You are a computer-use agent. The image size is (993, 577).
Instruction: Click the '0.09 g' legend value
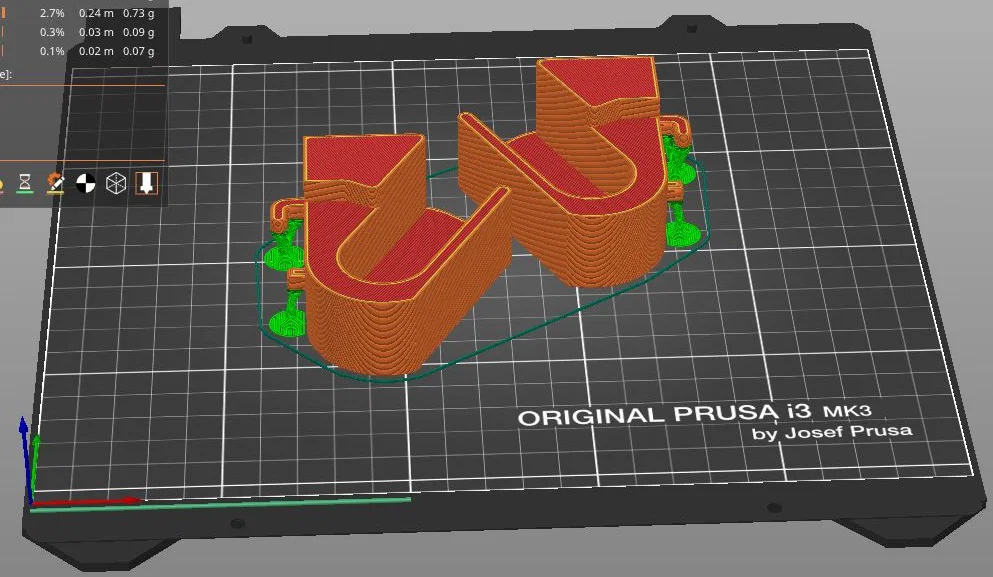coord(138,32)
